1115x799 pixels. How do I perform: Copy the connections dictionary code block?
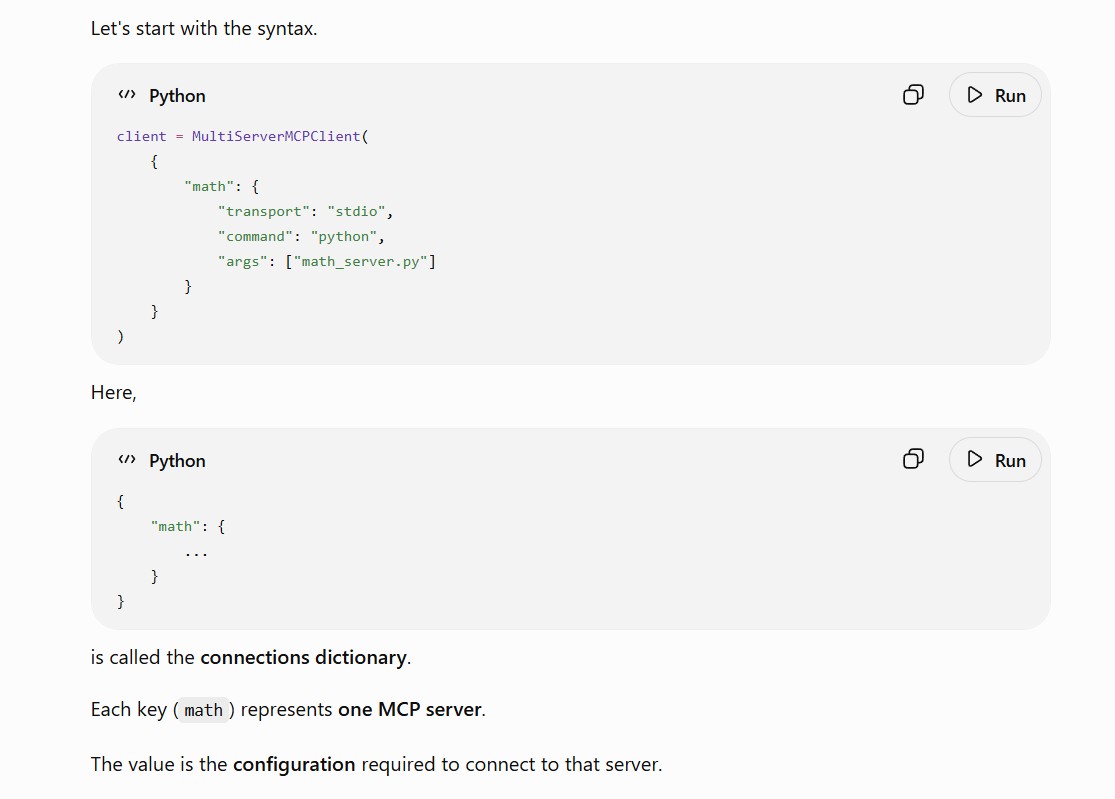pyautogui.click(x=913, y=459)
